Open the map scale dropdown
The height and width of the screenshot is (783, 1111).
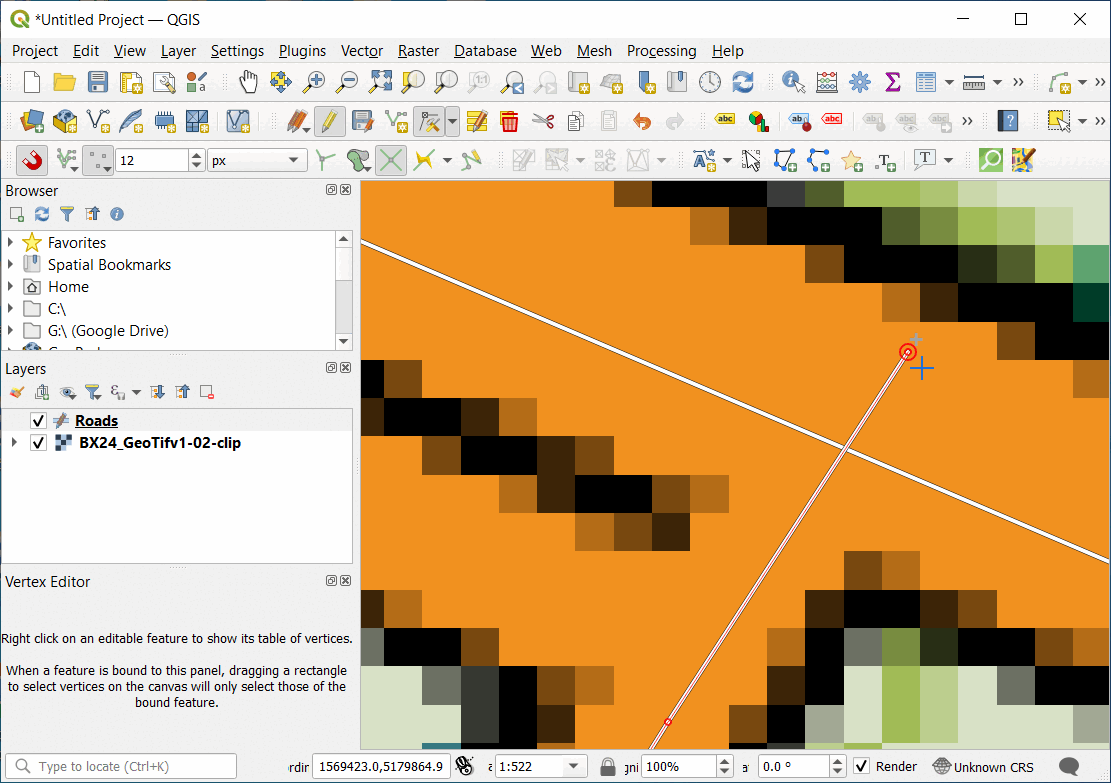574,767
